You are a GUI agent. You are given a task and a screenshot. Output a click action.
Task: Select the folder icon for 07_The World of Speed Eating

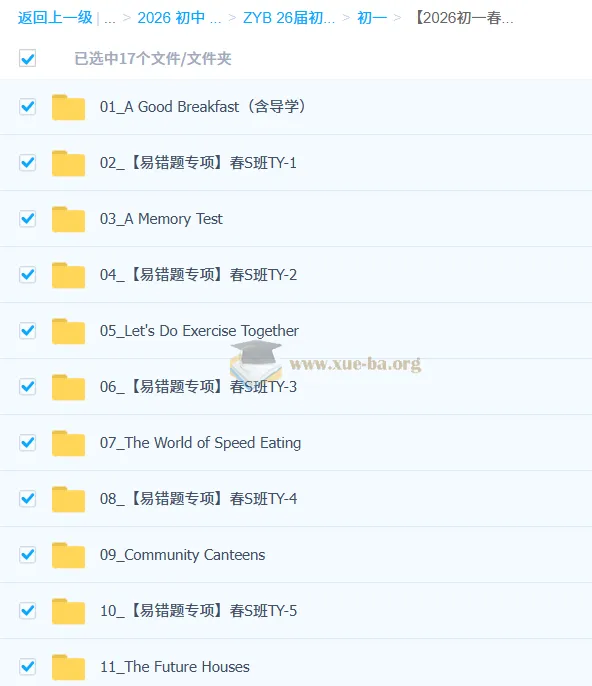(68, 443)
